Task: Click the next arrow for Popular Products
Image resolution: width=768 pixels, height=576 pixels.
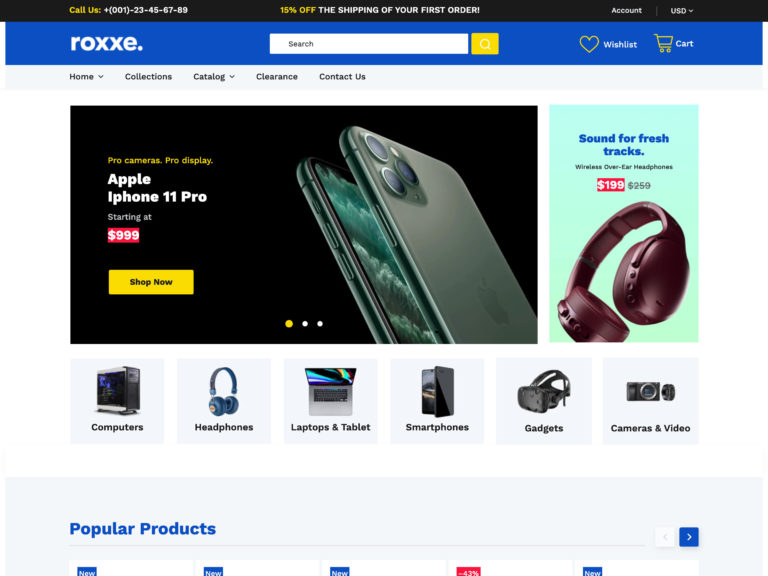Action: [689, 537]
